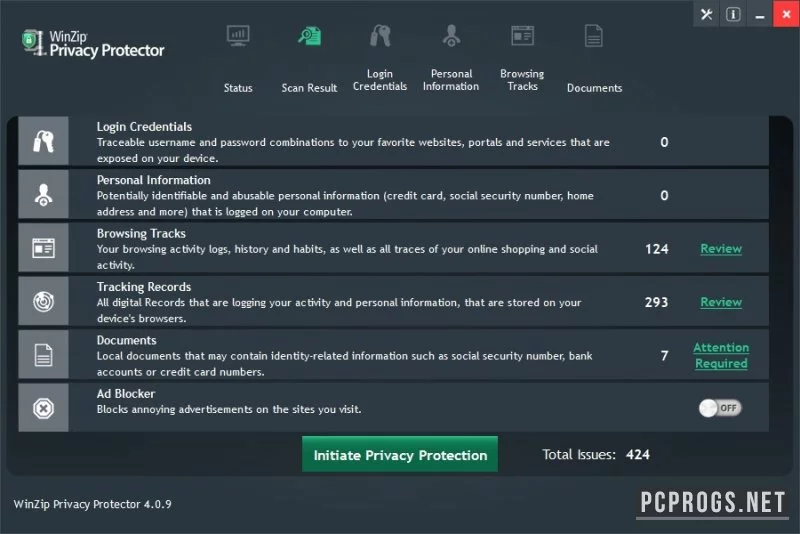Select the Browsing Tracks row title
800x534 pixels.
point(141,234)
